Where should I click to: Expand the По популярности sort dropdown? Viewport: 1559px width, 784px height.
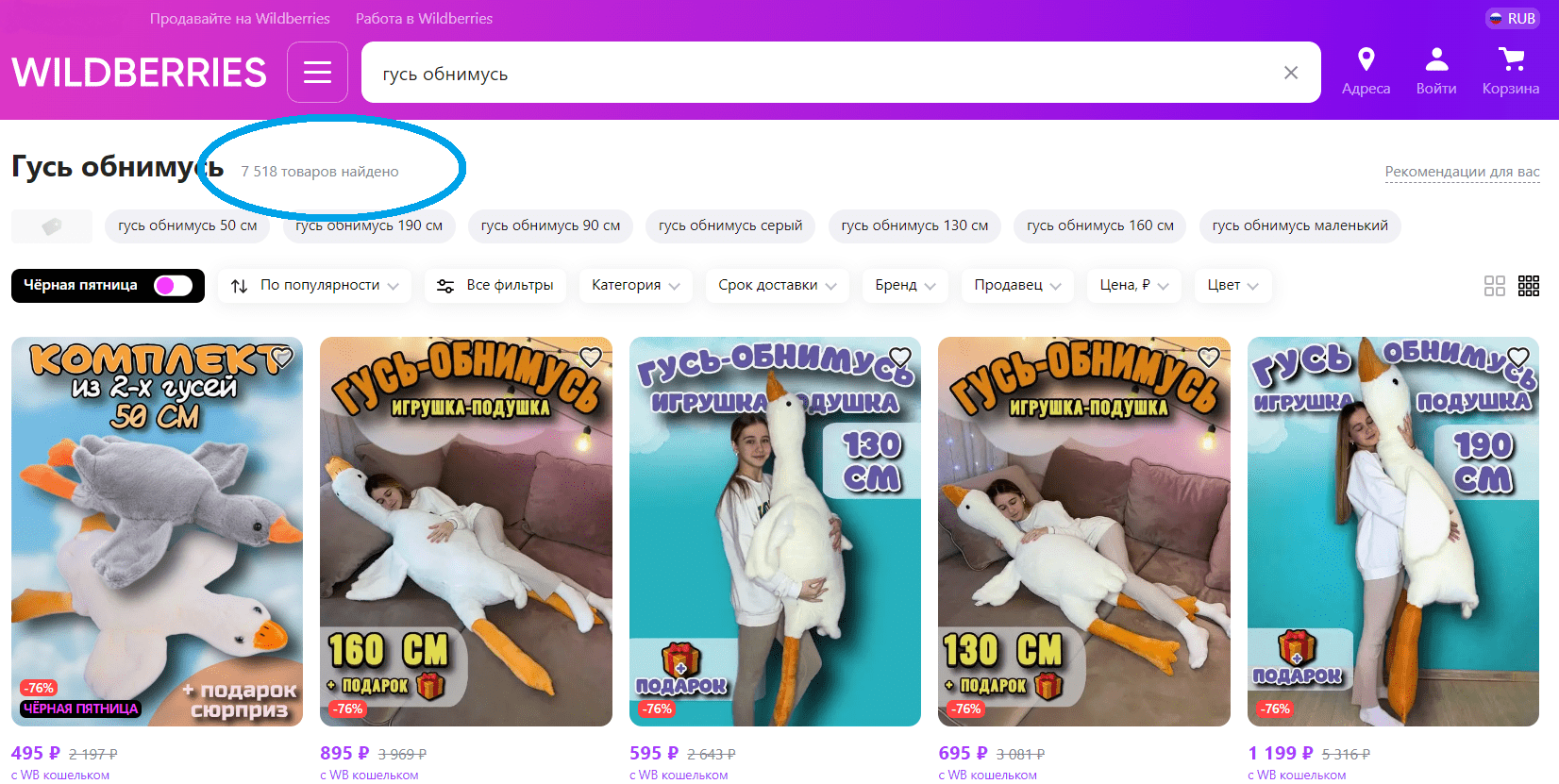point(315,285)
